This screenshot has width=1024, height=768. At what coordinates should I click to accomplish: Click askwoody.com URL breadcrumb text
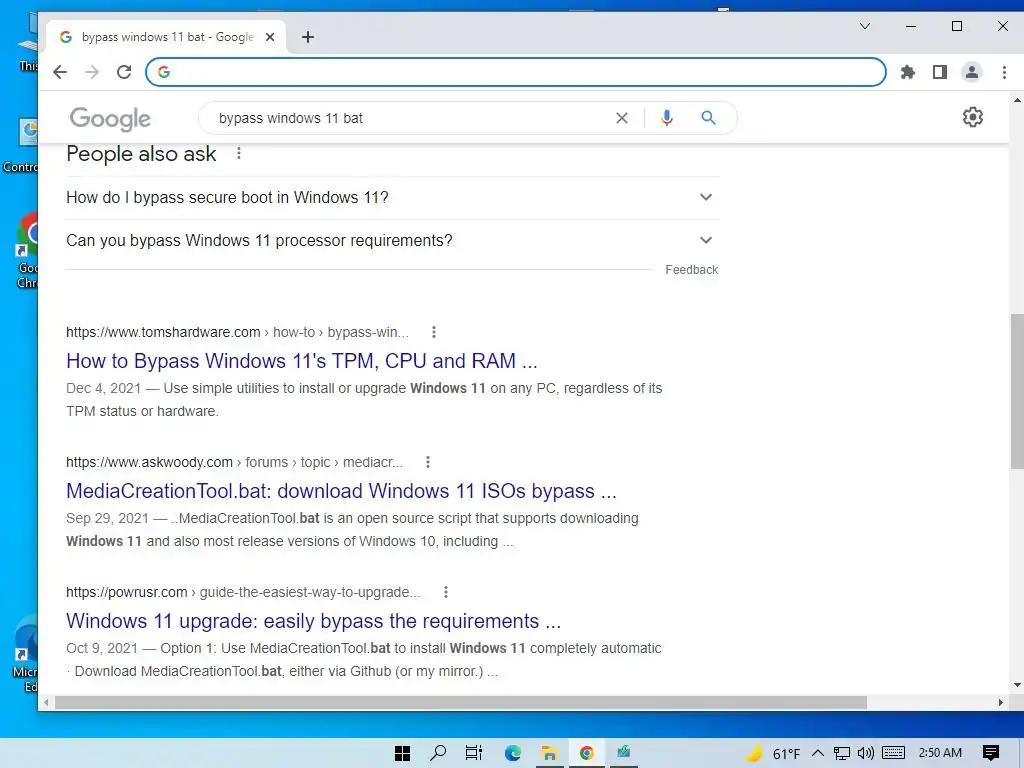(x=234, y=462)
